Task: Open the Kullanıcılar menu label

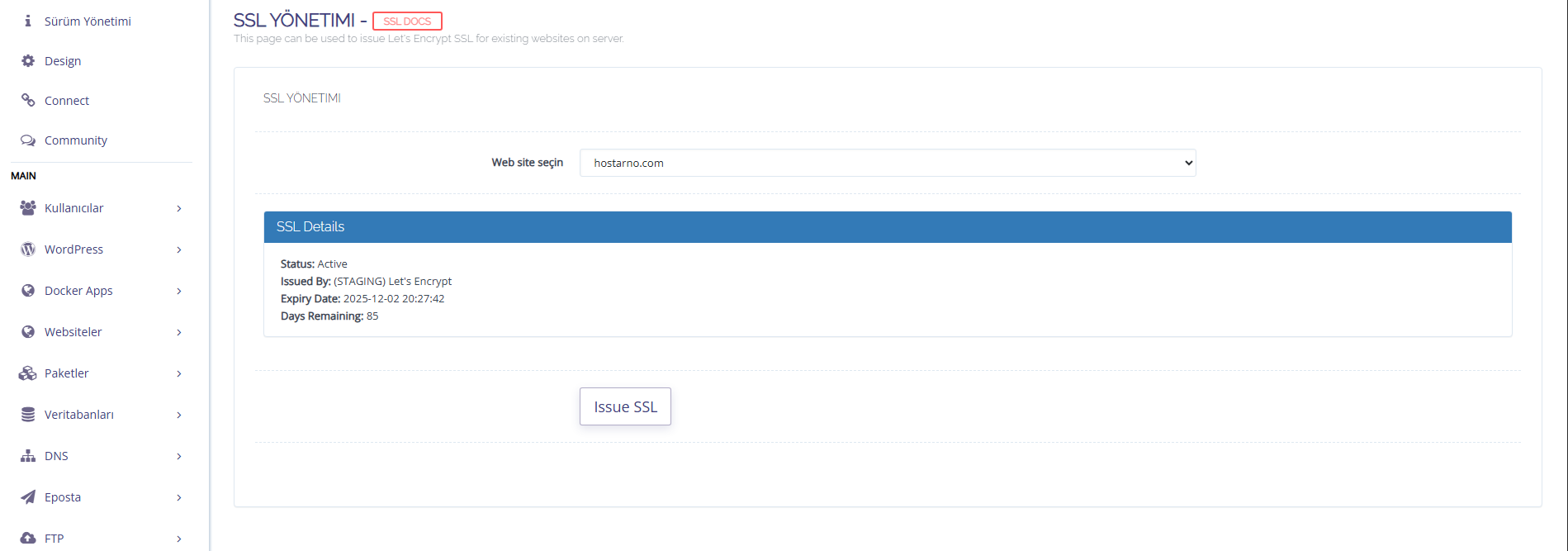Action: click(74, 208)
